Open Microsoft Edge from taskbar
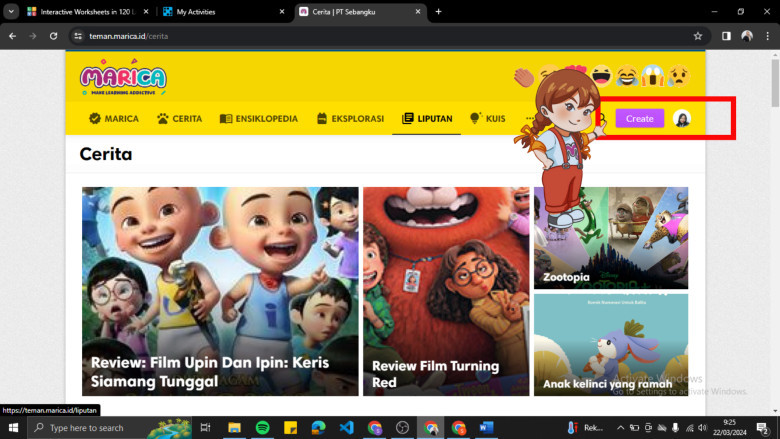The image size is (780, 439). pyautogui.click(x=318, y=428)
